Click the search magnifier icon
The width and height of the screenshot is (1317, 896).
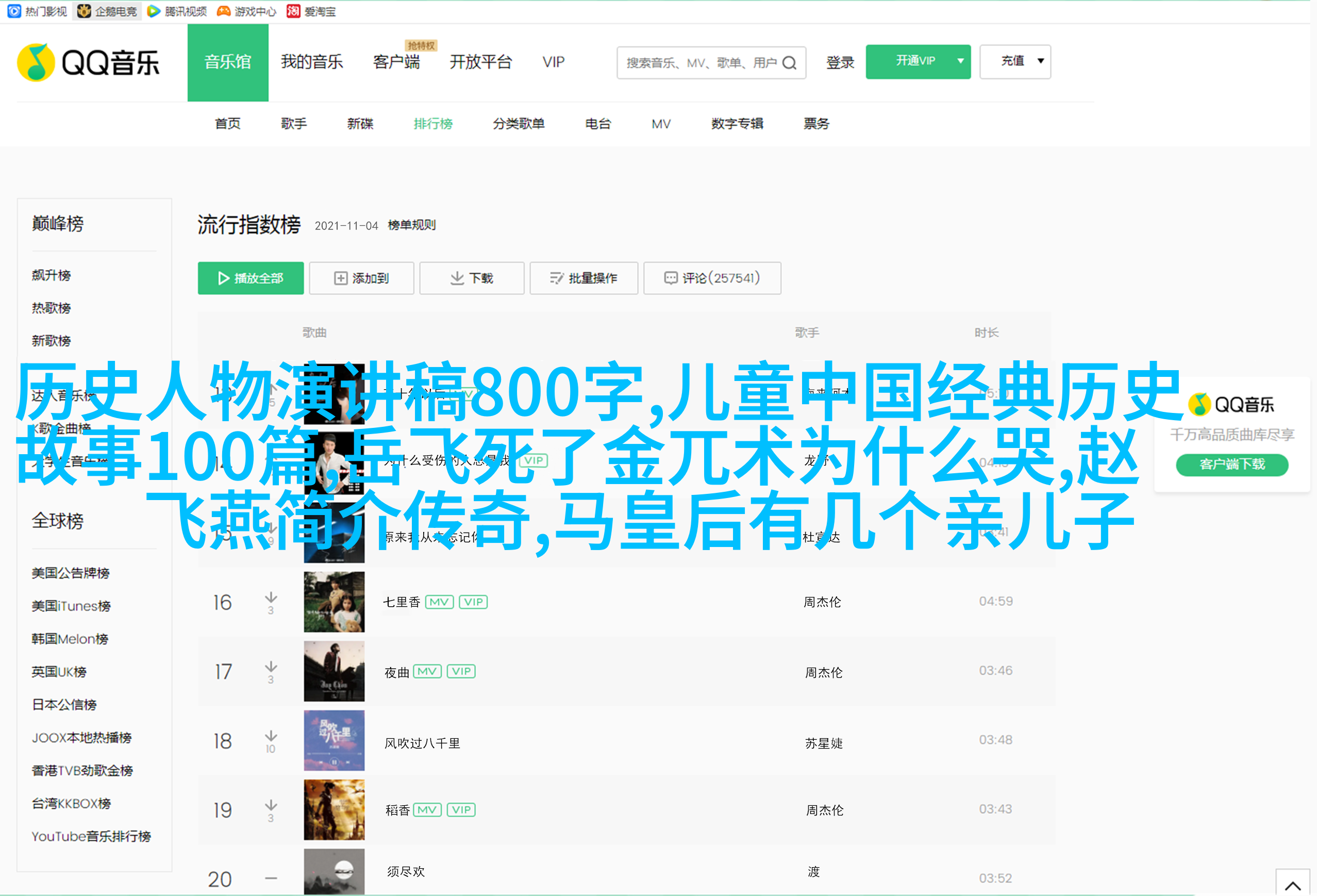(789, 63)
